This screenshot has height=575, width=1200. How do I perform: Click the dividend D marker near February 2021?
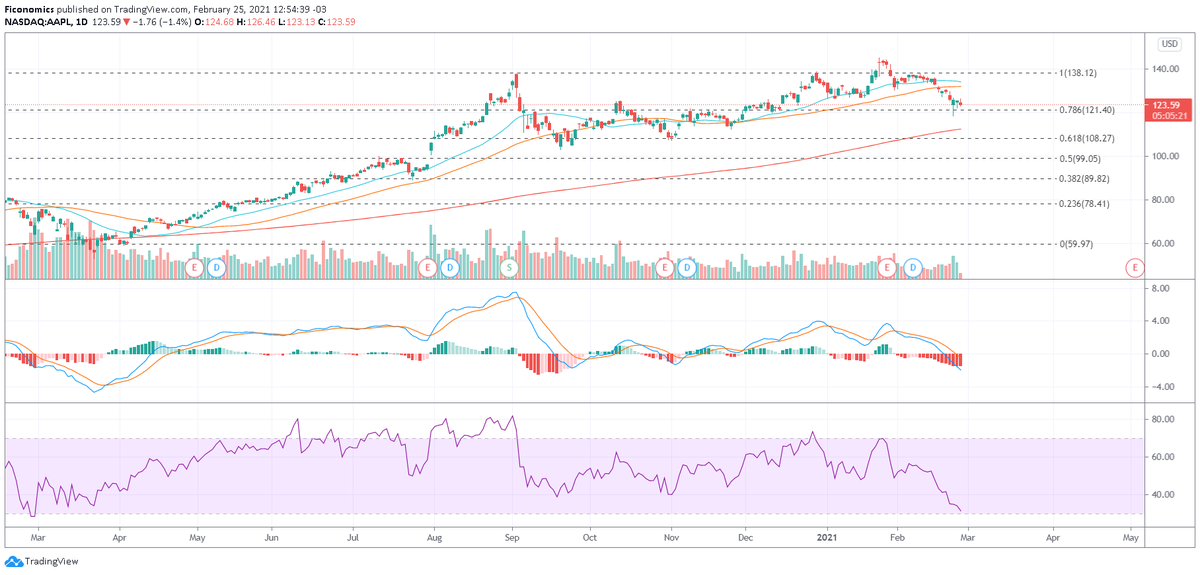(912, 267)
